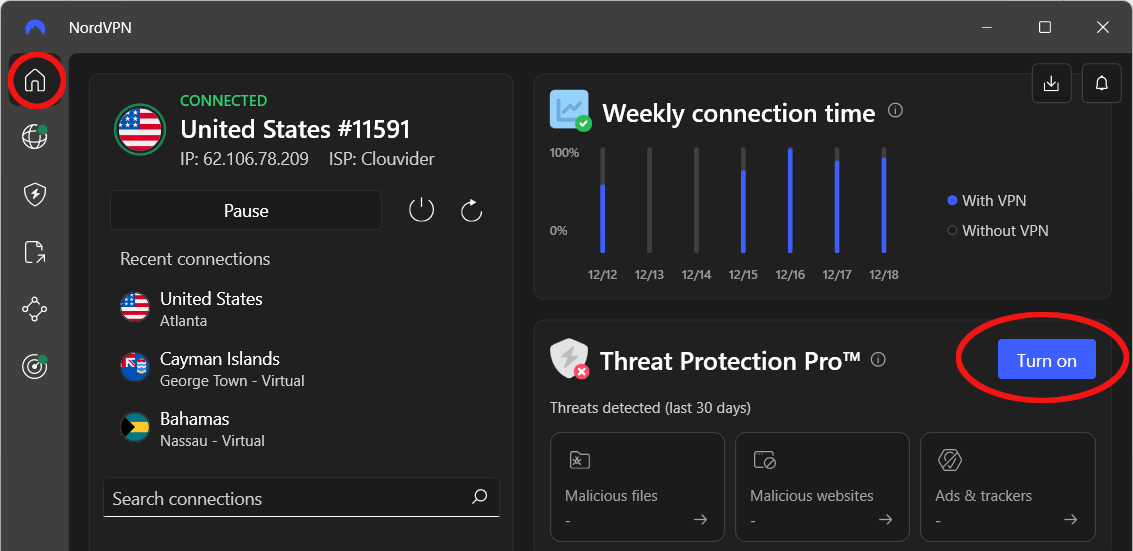Open the Malicious websites card

point(822,487)
